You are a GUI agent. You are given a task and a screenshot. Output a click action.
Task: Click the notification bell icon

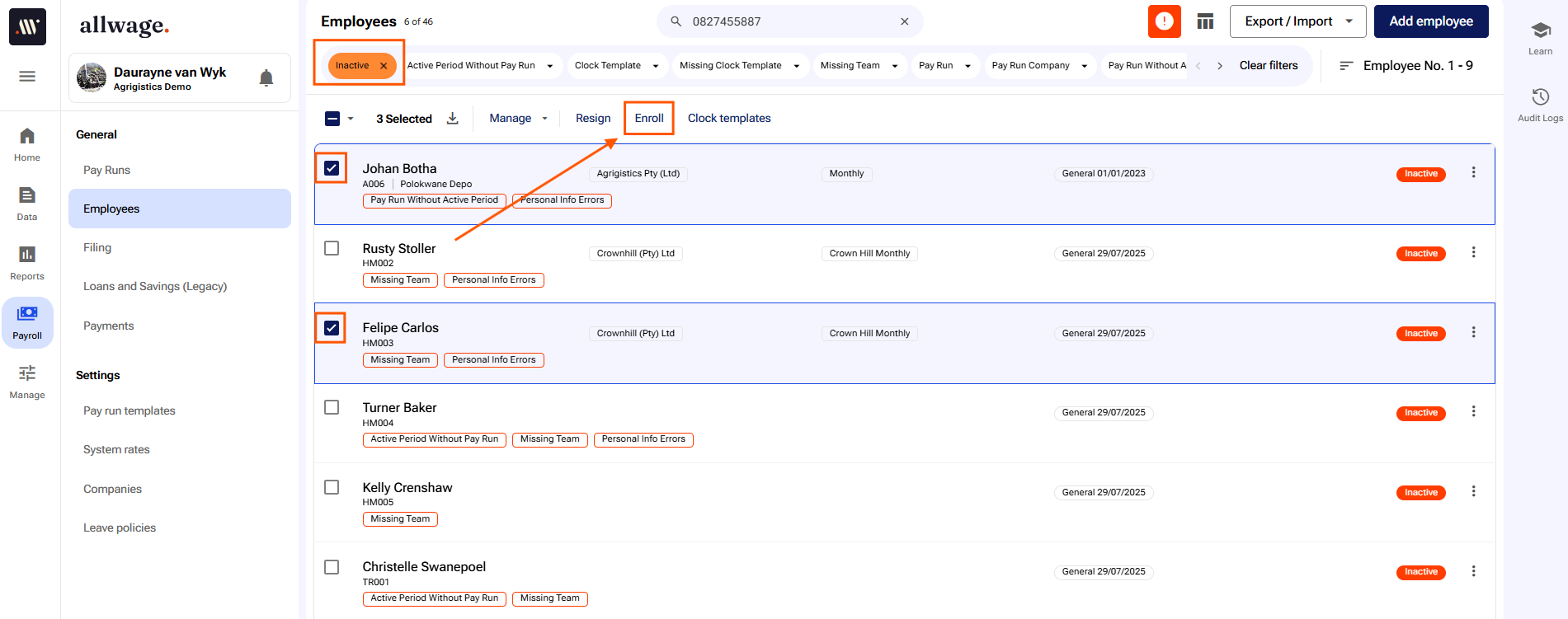[266, 78]
